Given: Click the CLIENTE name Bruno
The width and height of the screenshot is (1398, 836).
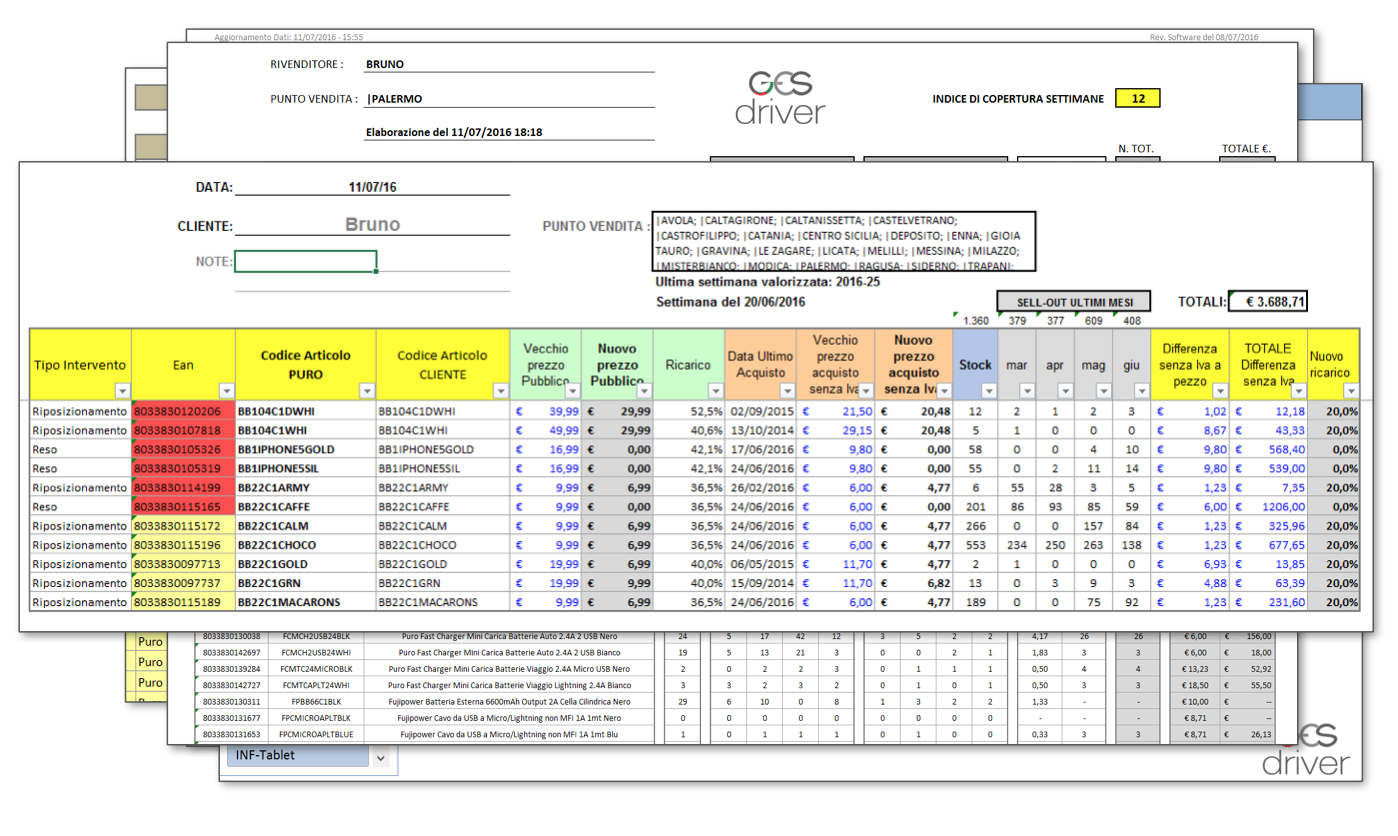Looking at the screenshot, I should coord(372,225).
